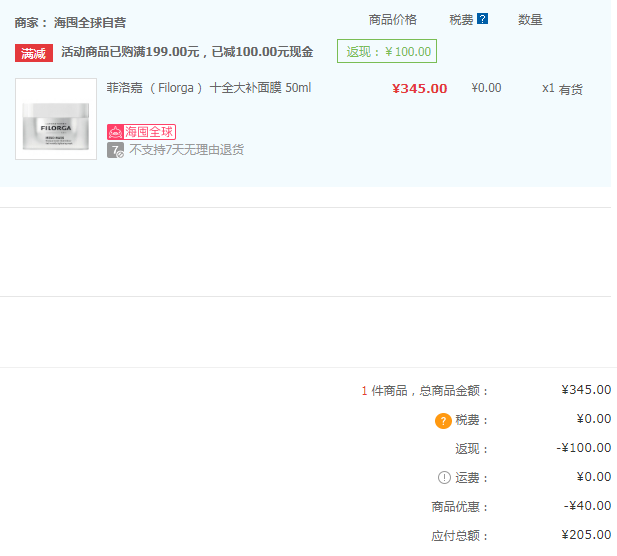
Task: Click the promotion text 活动商品已购满199.00元
Action: [130, 52]
